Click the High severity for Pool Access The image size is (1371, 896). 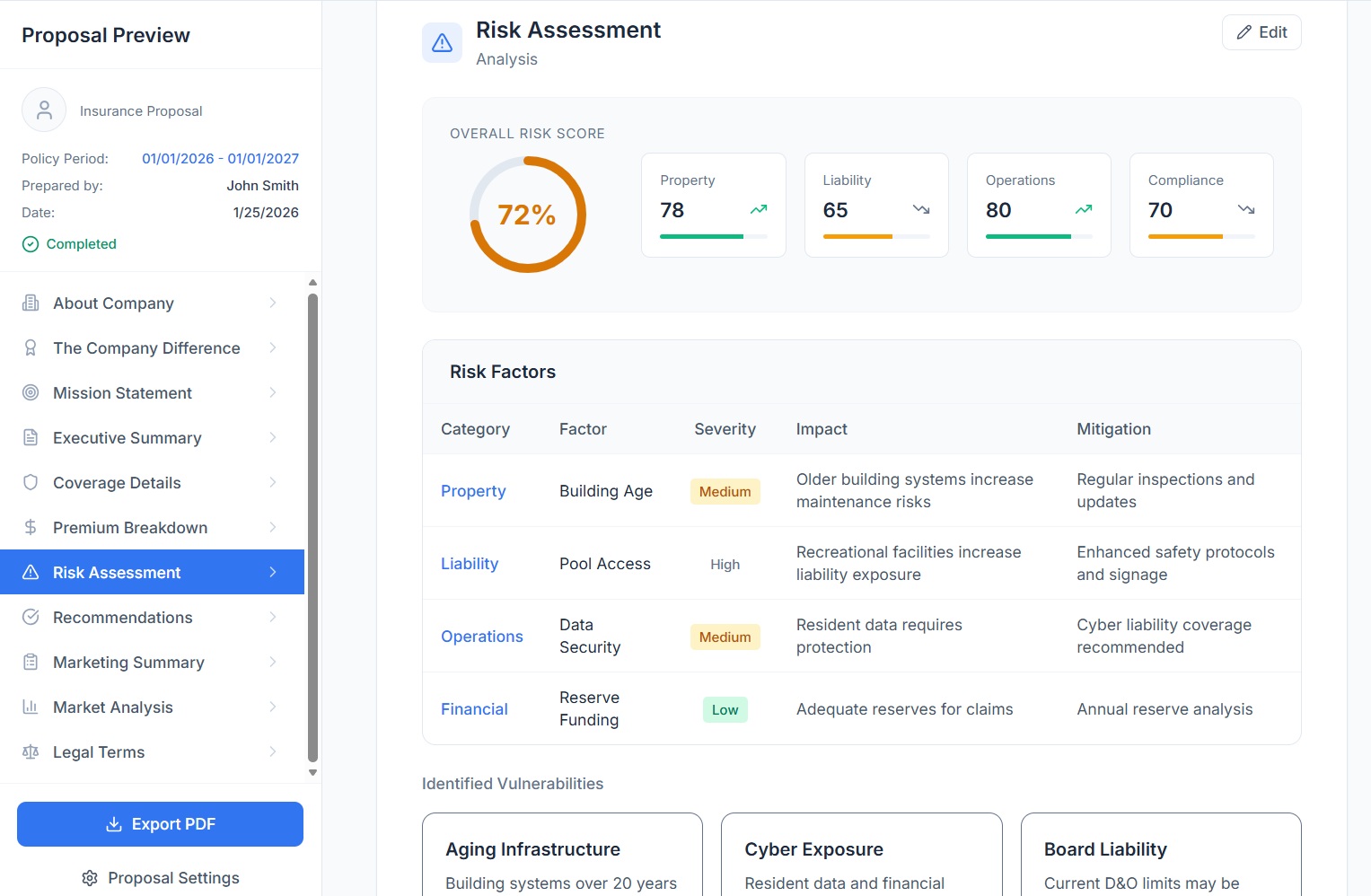725,564
